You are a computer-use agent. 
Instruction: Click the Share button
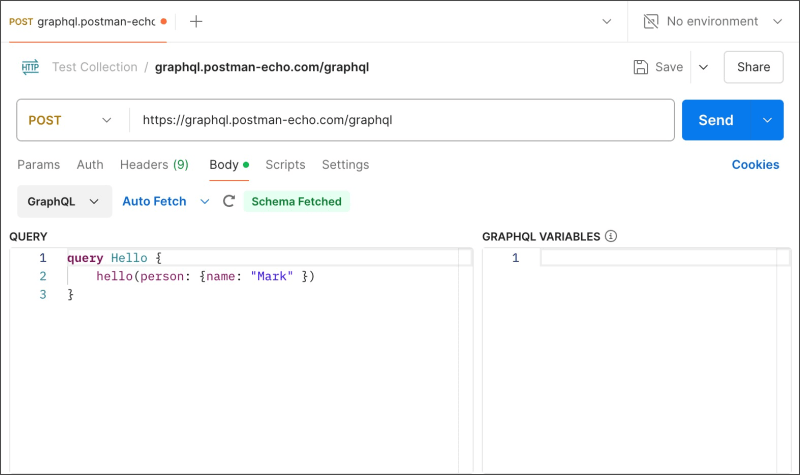(754, 67)
